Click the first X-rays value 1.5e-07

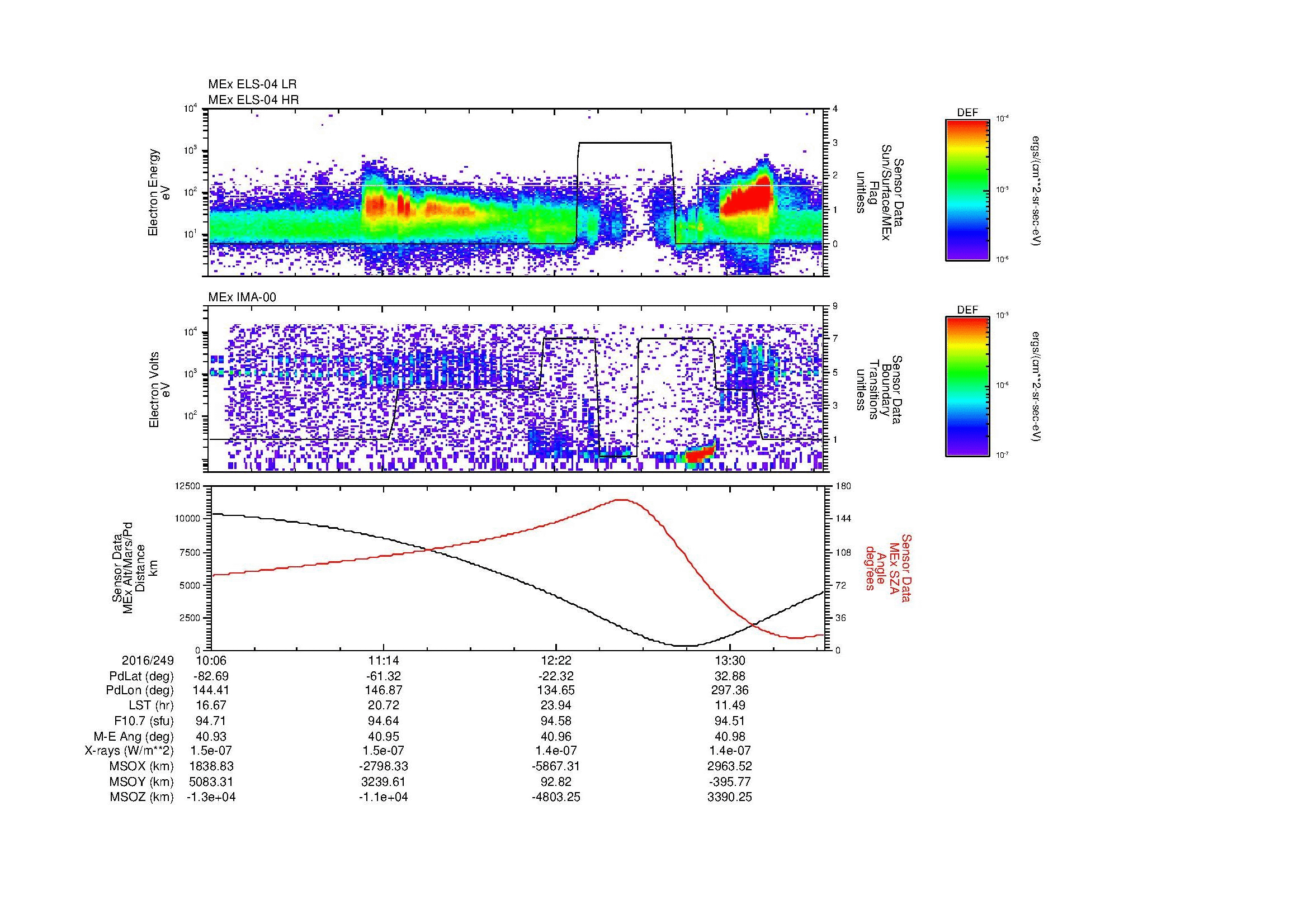[211, 751]
